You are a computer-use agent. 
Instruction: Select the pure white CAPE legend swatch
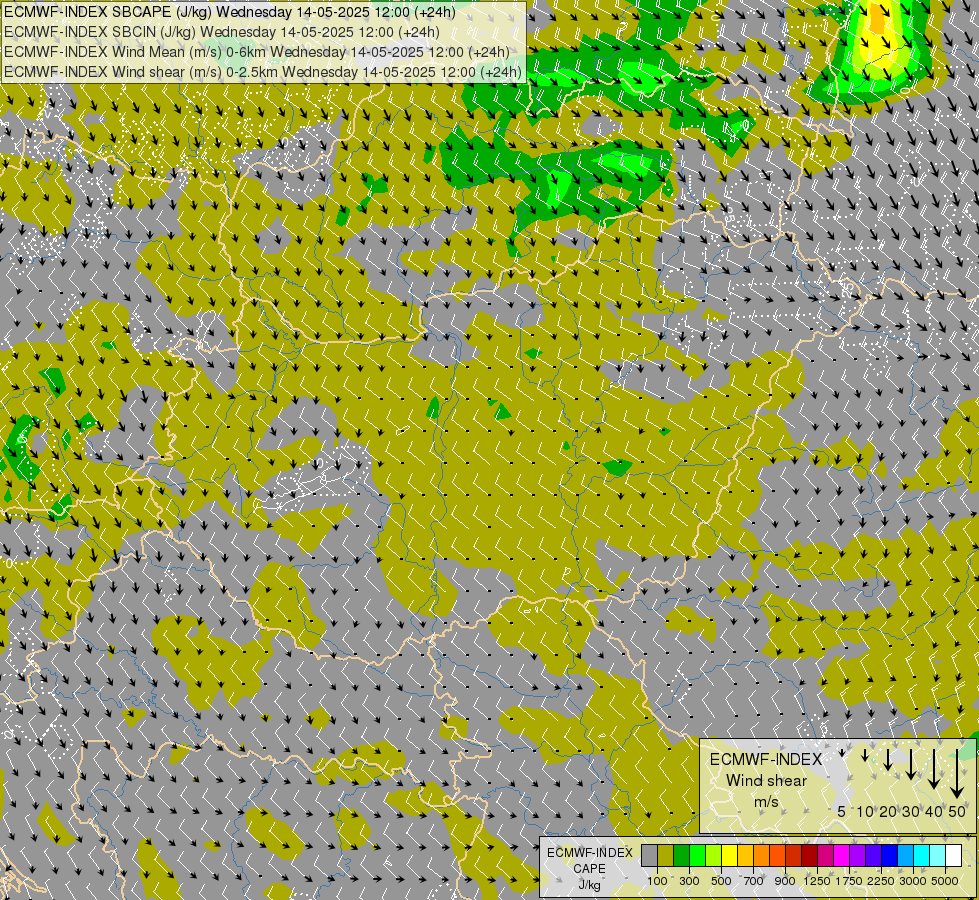click(955, 855)
